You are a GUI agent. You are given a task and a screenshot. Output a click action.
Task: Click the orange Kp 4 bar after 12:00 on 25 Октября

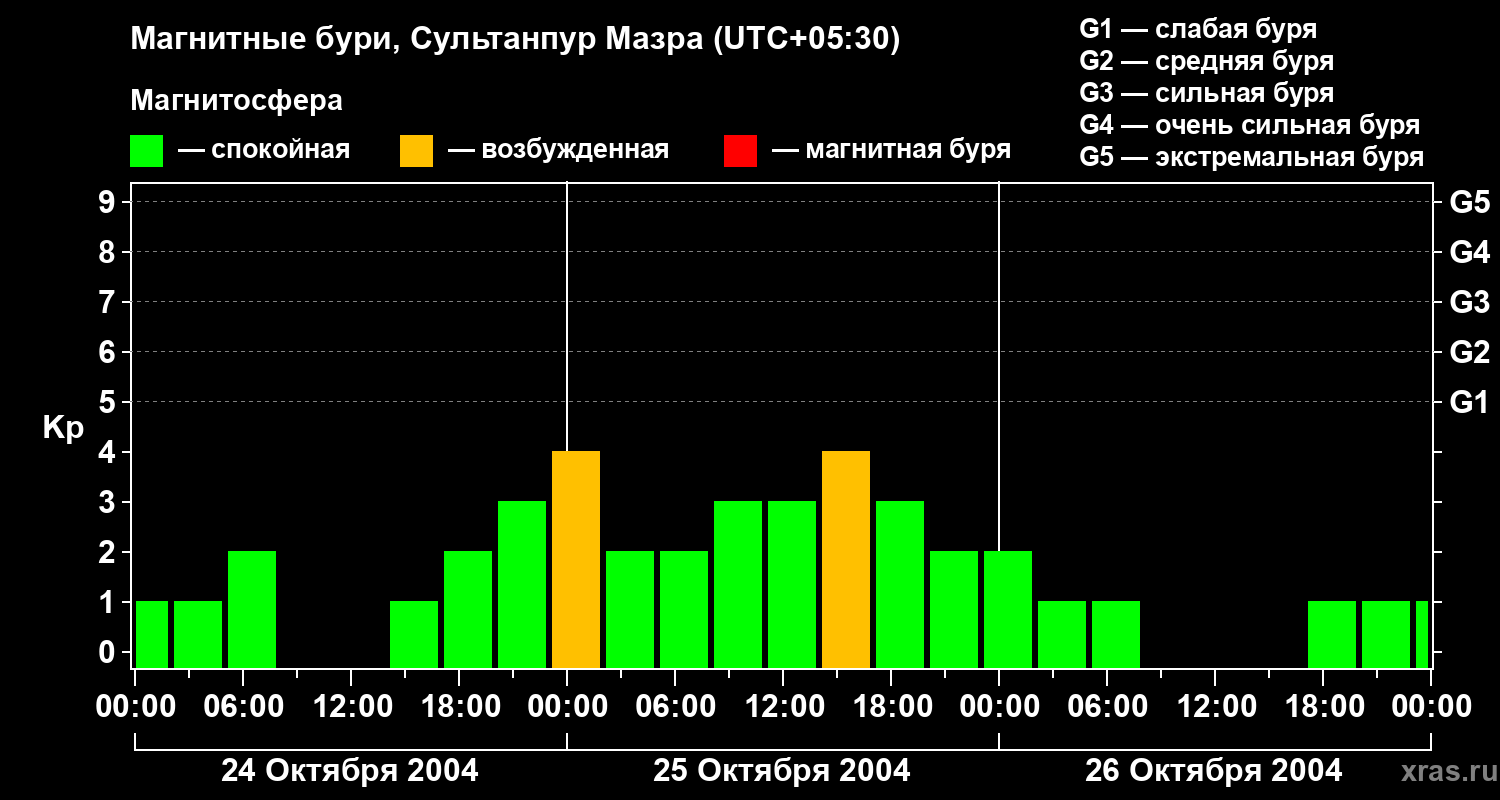[846, 560]
